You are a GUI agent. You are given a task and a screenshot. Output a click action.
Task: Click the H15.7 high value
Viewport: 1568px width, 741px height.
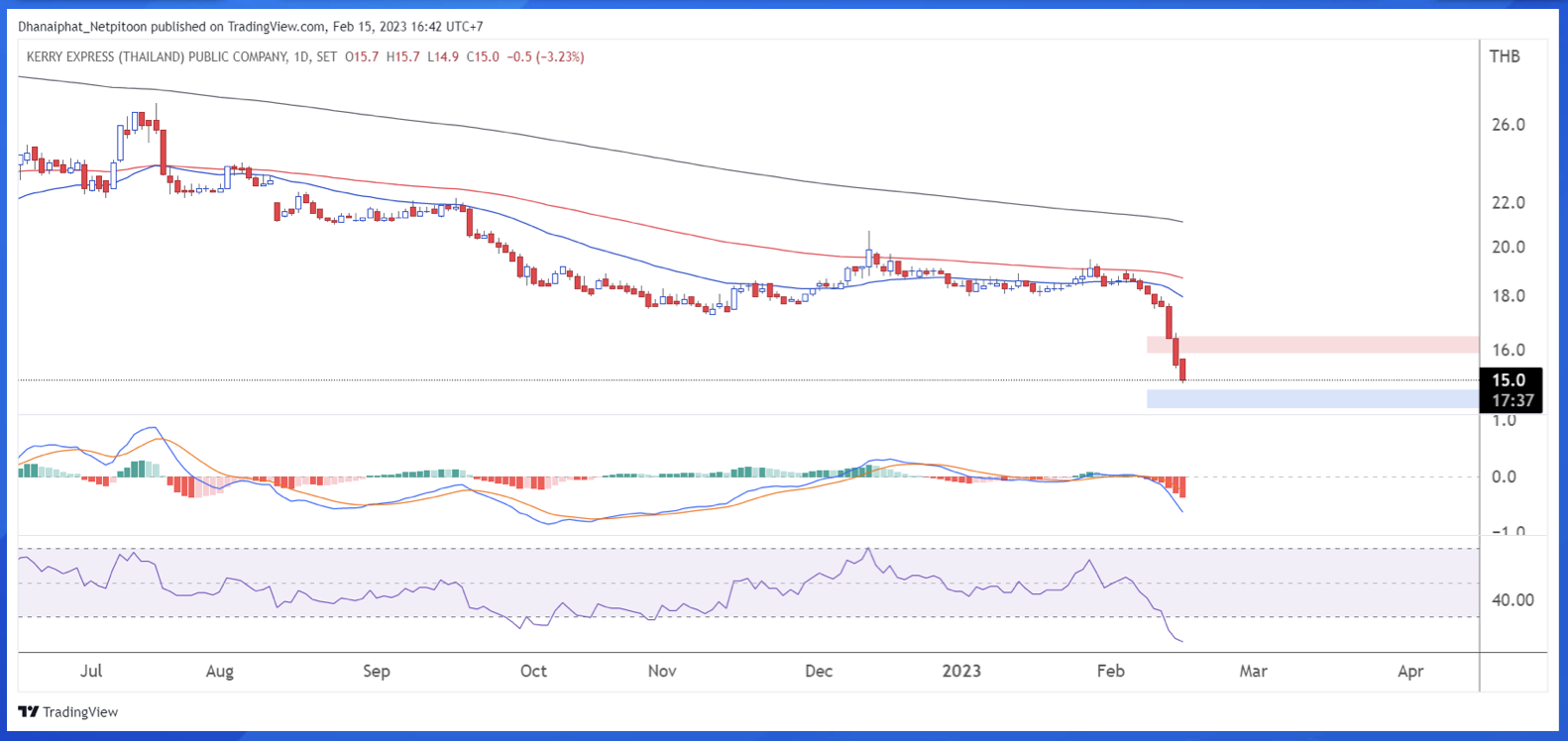403,57
